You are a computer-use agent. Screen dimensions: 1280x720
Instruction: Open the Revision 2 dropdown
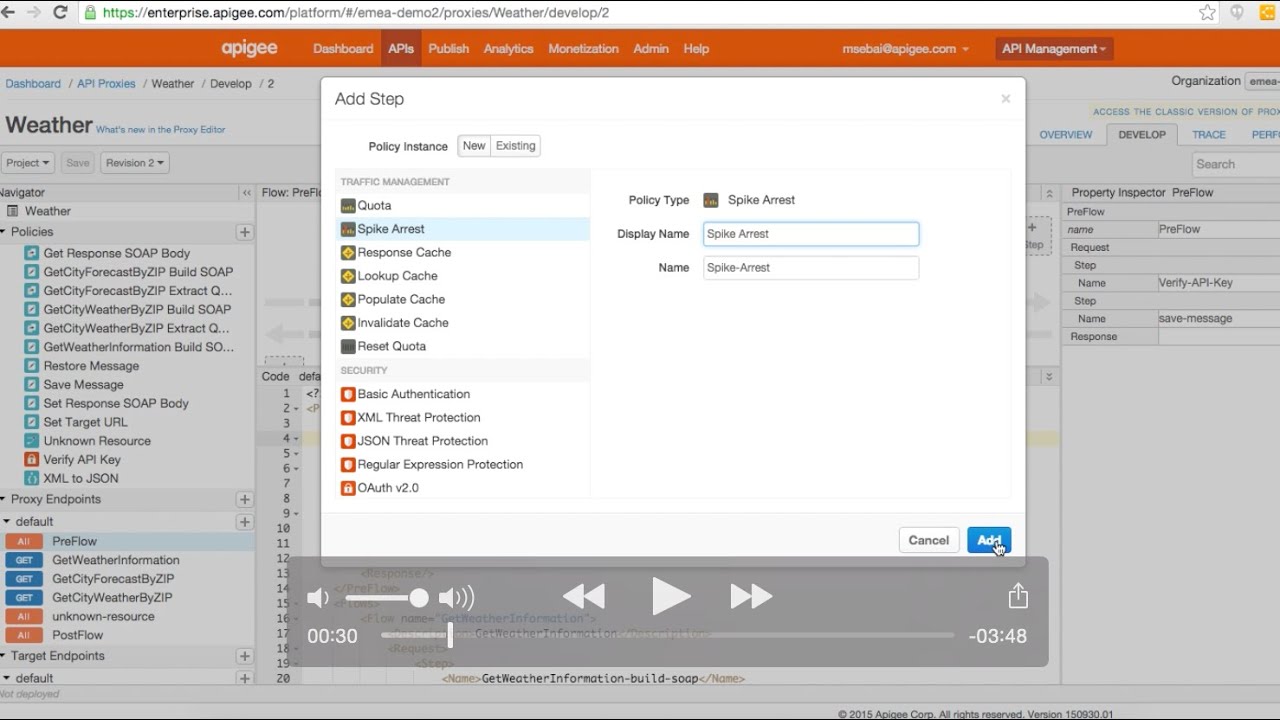coord(135,163)
